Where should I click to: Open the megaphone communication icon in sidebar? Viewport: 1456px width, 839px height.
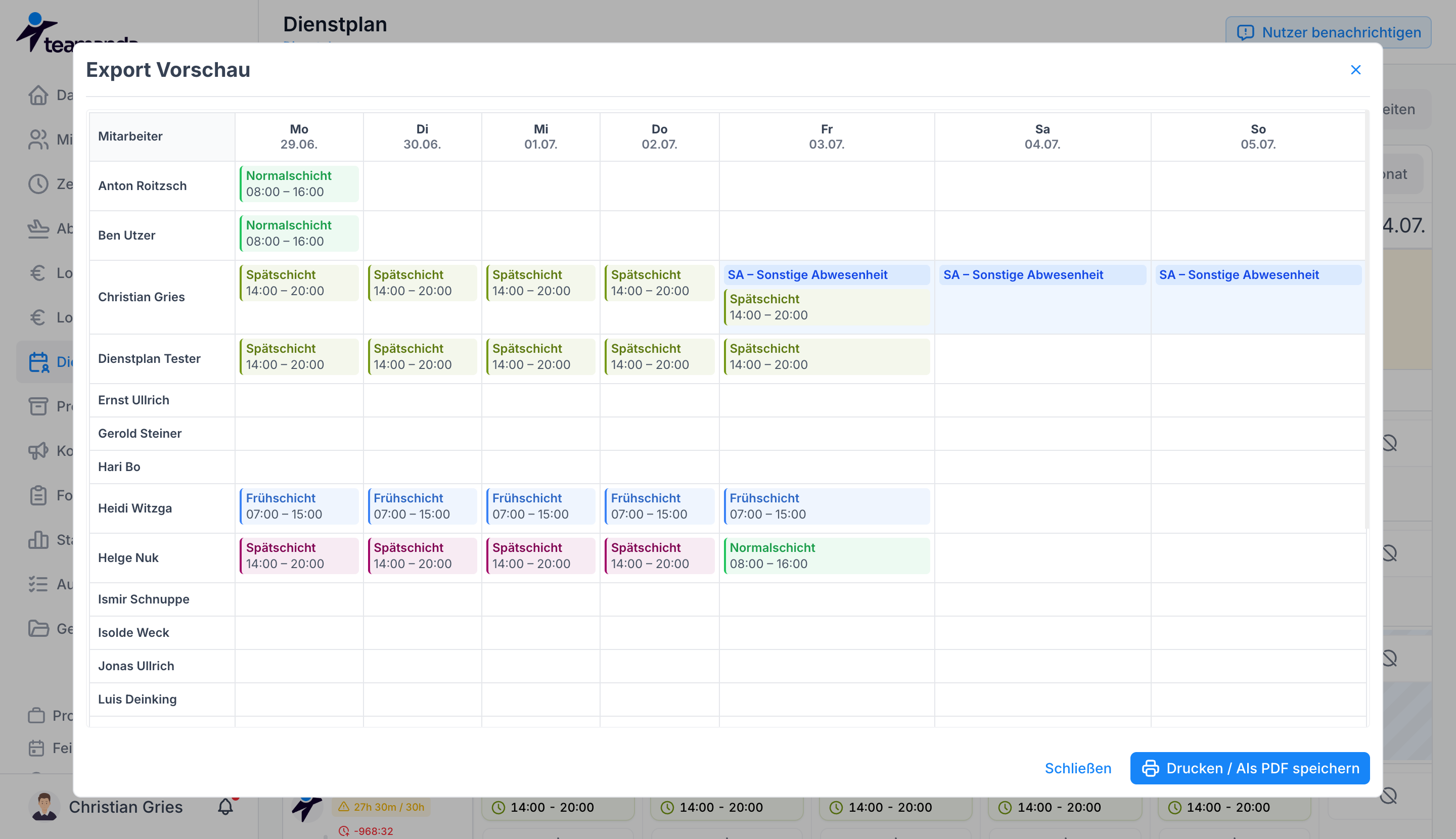click(38, 451)
